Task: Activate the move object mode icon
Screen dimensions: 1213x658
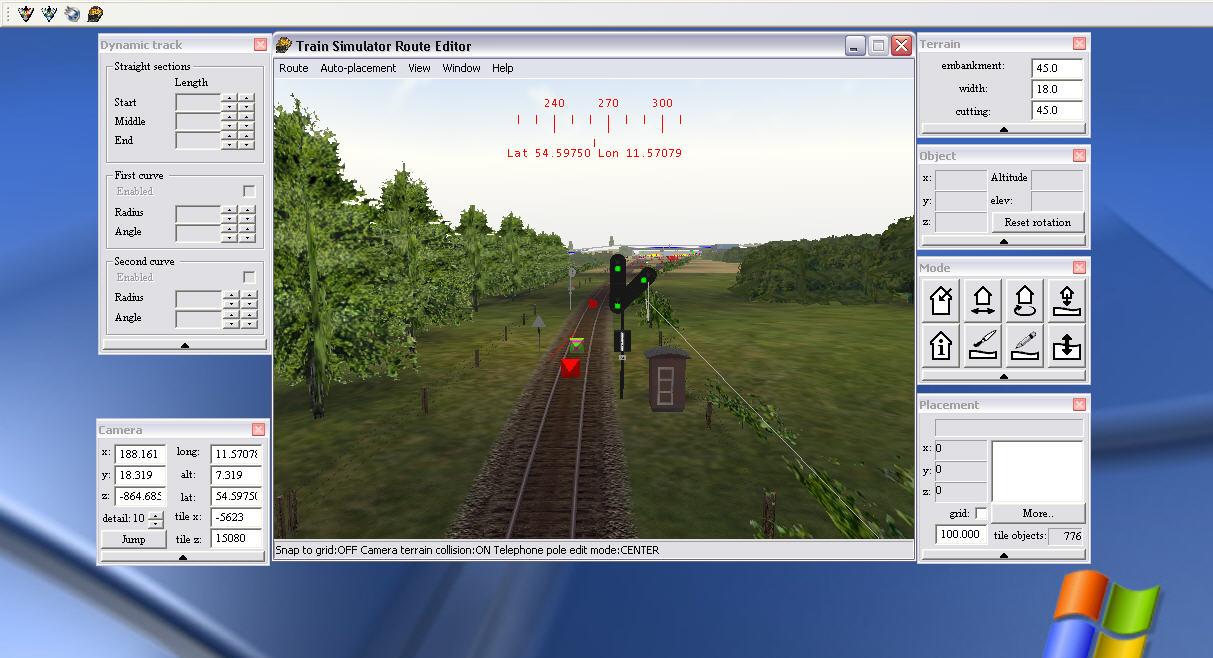Action: 983,299
